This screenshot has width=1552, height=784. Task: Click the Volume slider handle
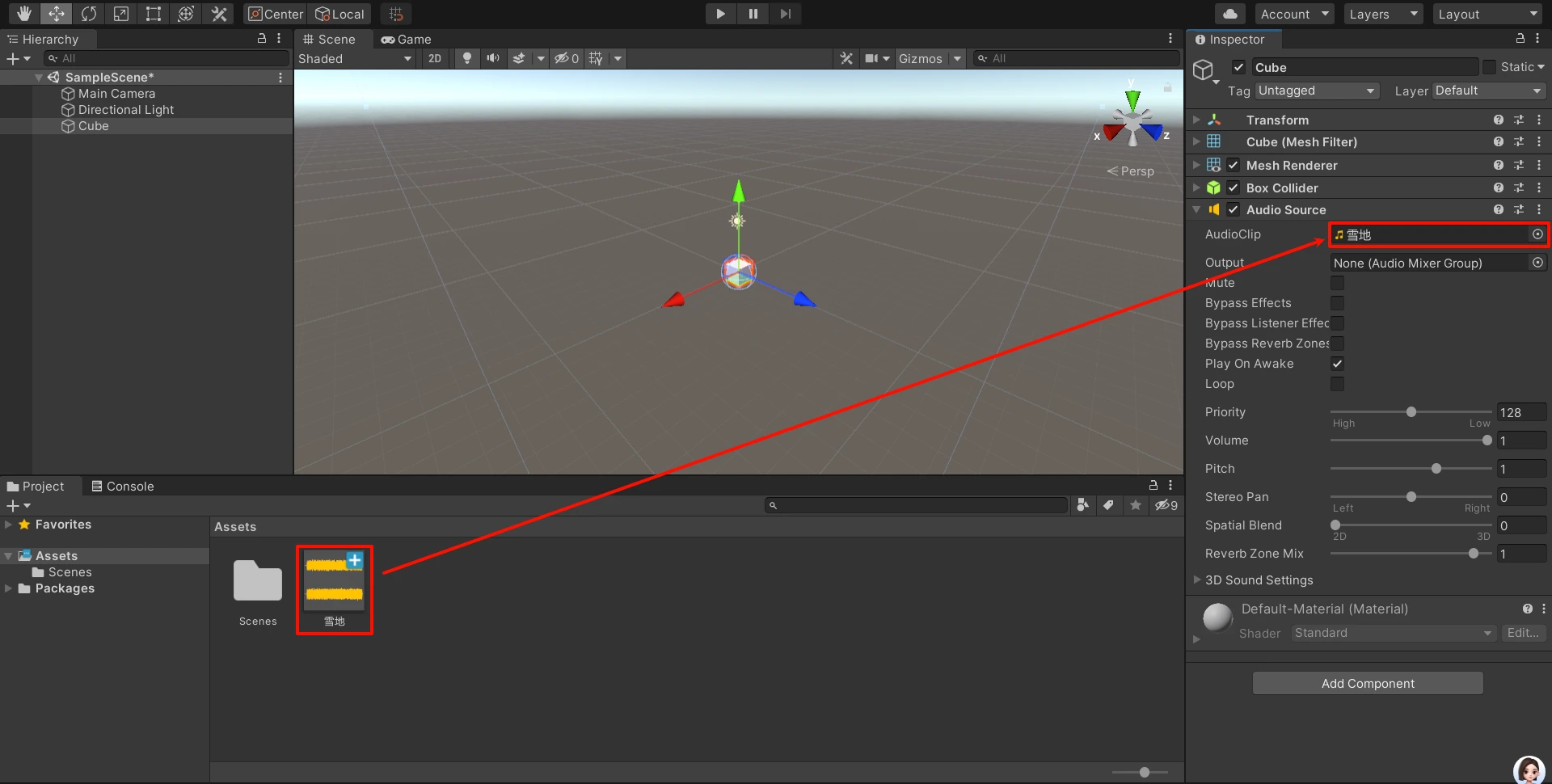[x=1487, y=440]
